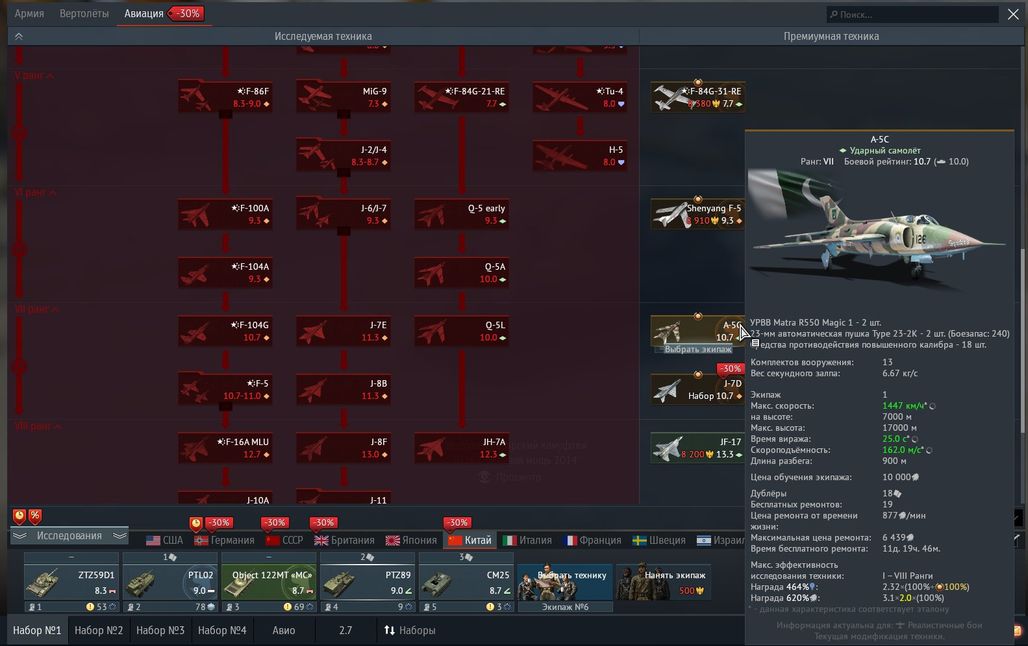This screenshot has height=646, width=1028.
Task: Open the Вертолёты tab
Action: tap(84, 13)
